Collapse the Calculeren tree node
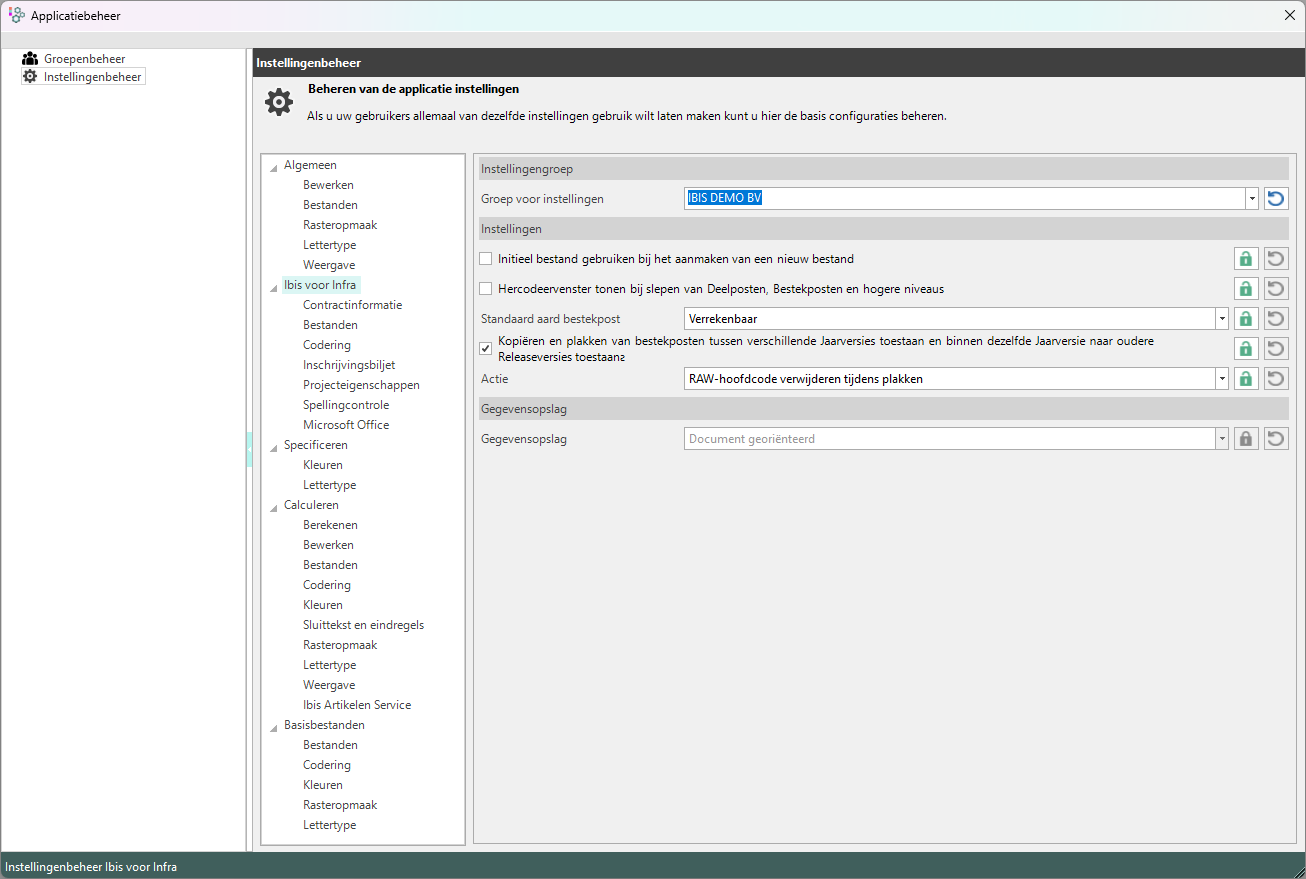This screenshot has height=879, width=1306. tap(274, 506)
